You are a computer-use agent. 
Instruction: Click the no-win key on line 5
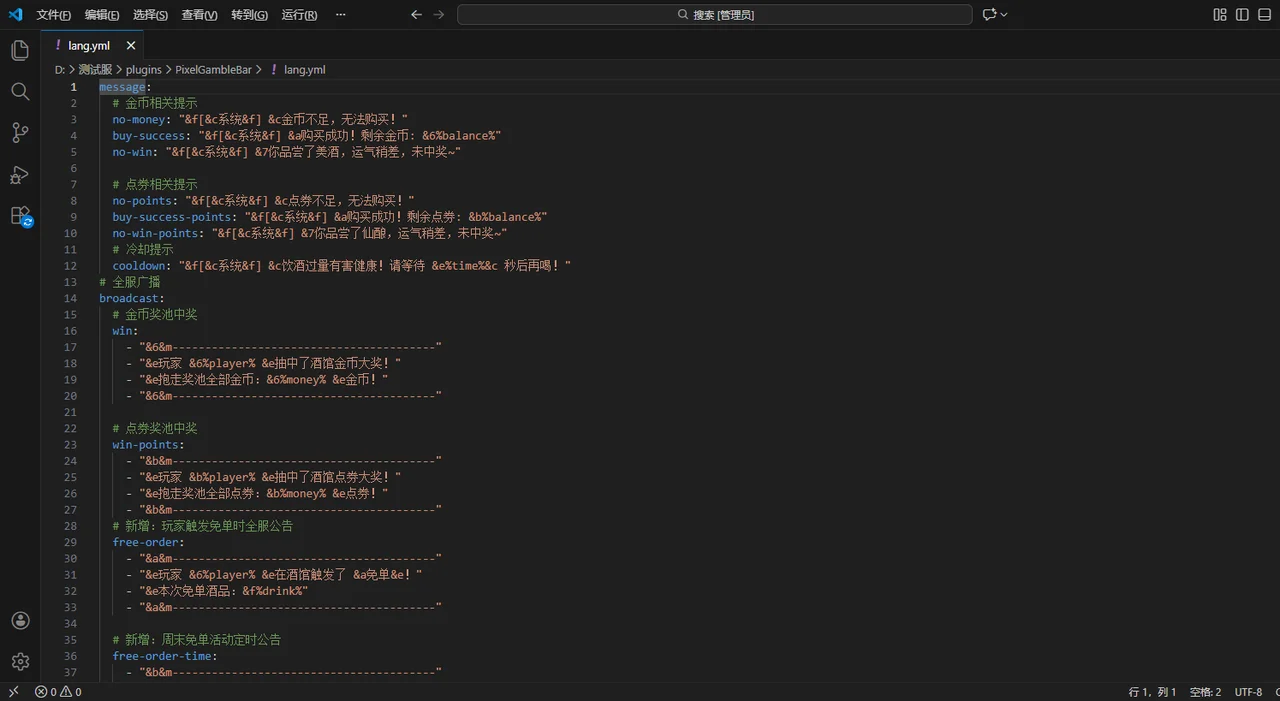click(x=132, y=152)
